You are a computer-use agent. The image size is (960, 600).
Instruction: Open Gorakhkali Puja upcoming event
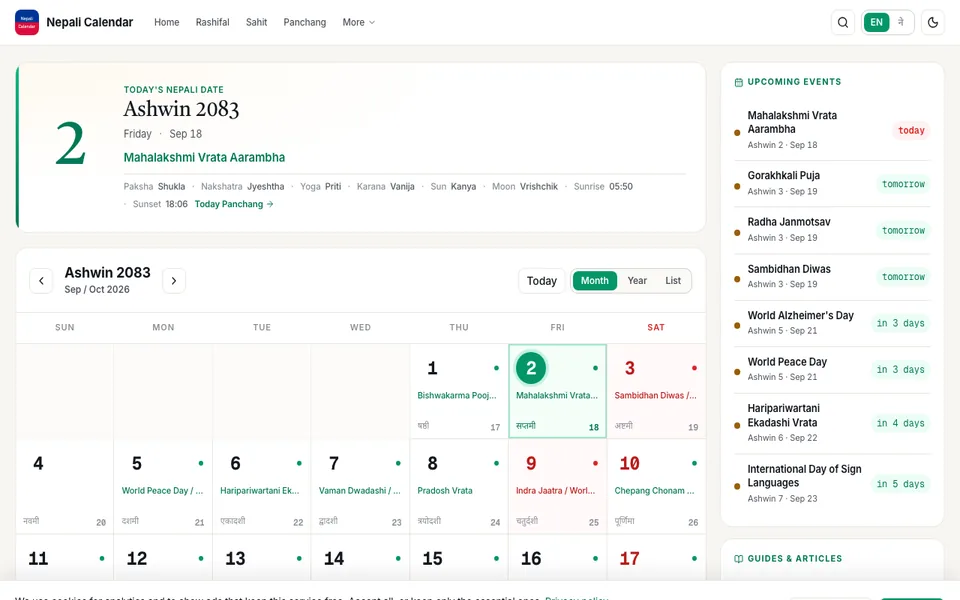(832, 183)
